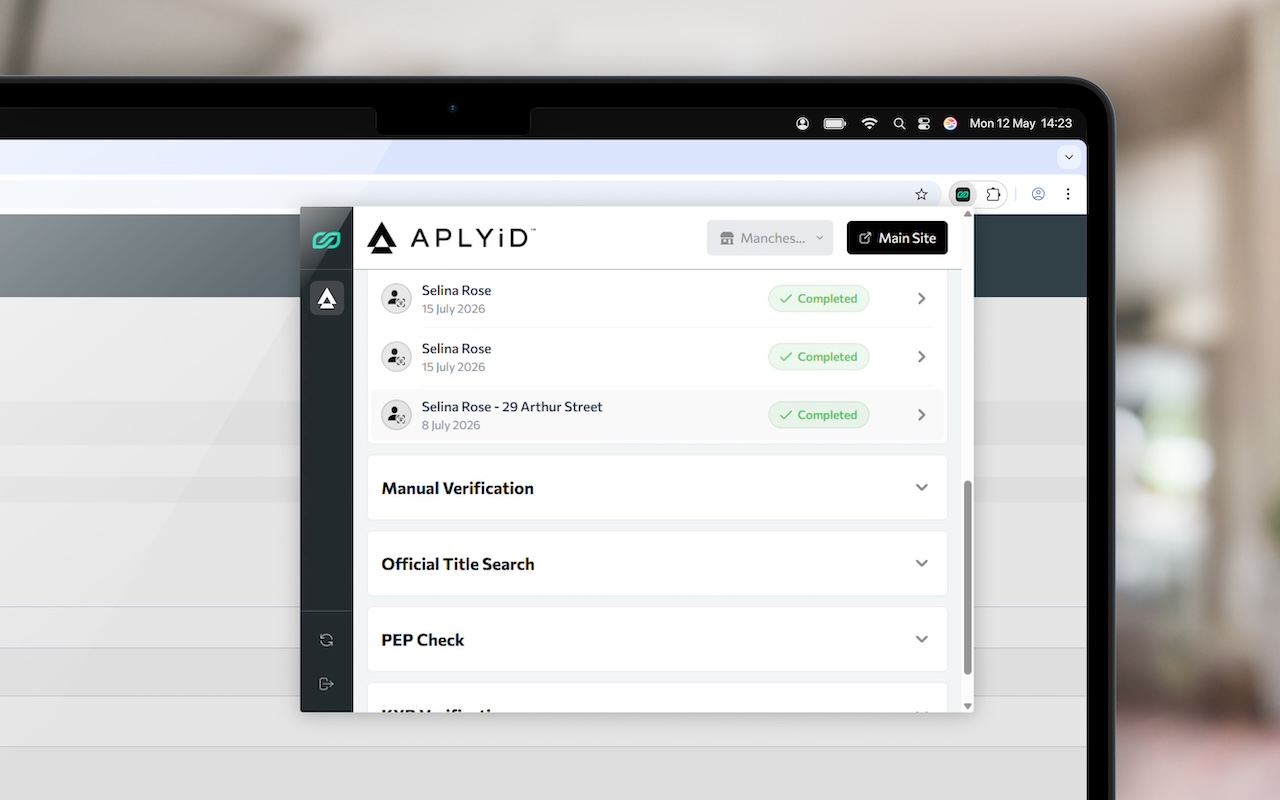Click the 'PEP Check' heading
1280x800 pixels.
click(x=423, y=640)
